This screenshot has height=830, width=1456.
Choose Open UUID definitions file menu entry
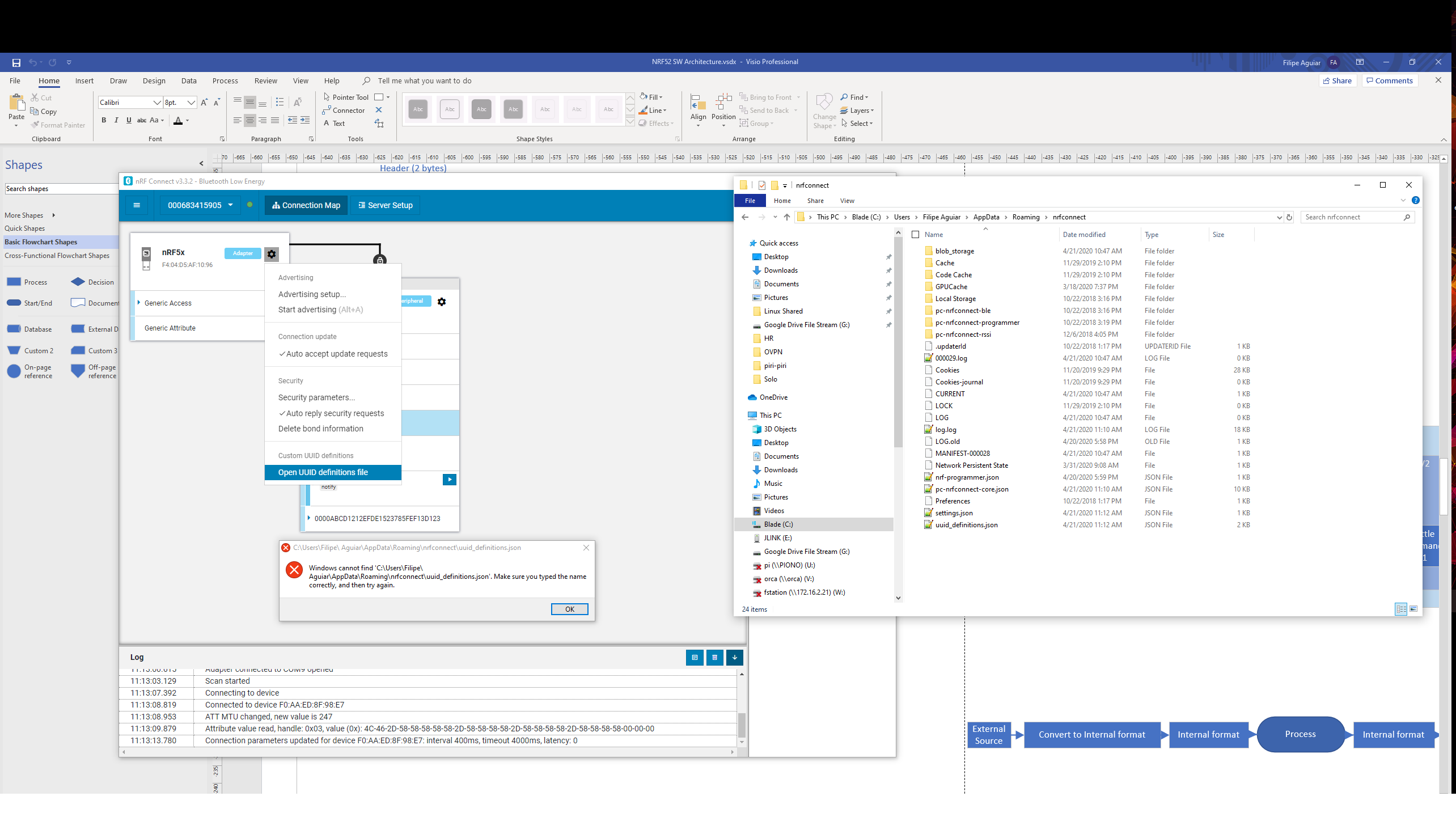[x=333, y=473]
